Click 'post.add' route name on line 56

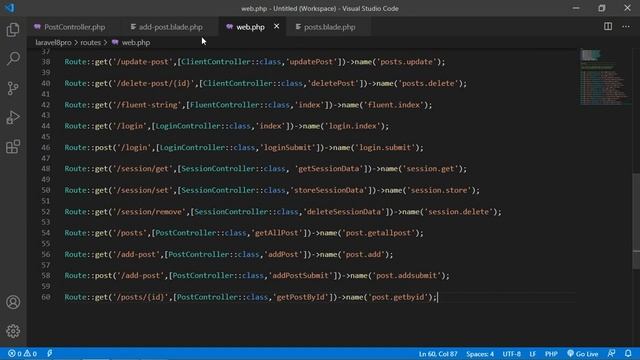click(364, 254)
